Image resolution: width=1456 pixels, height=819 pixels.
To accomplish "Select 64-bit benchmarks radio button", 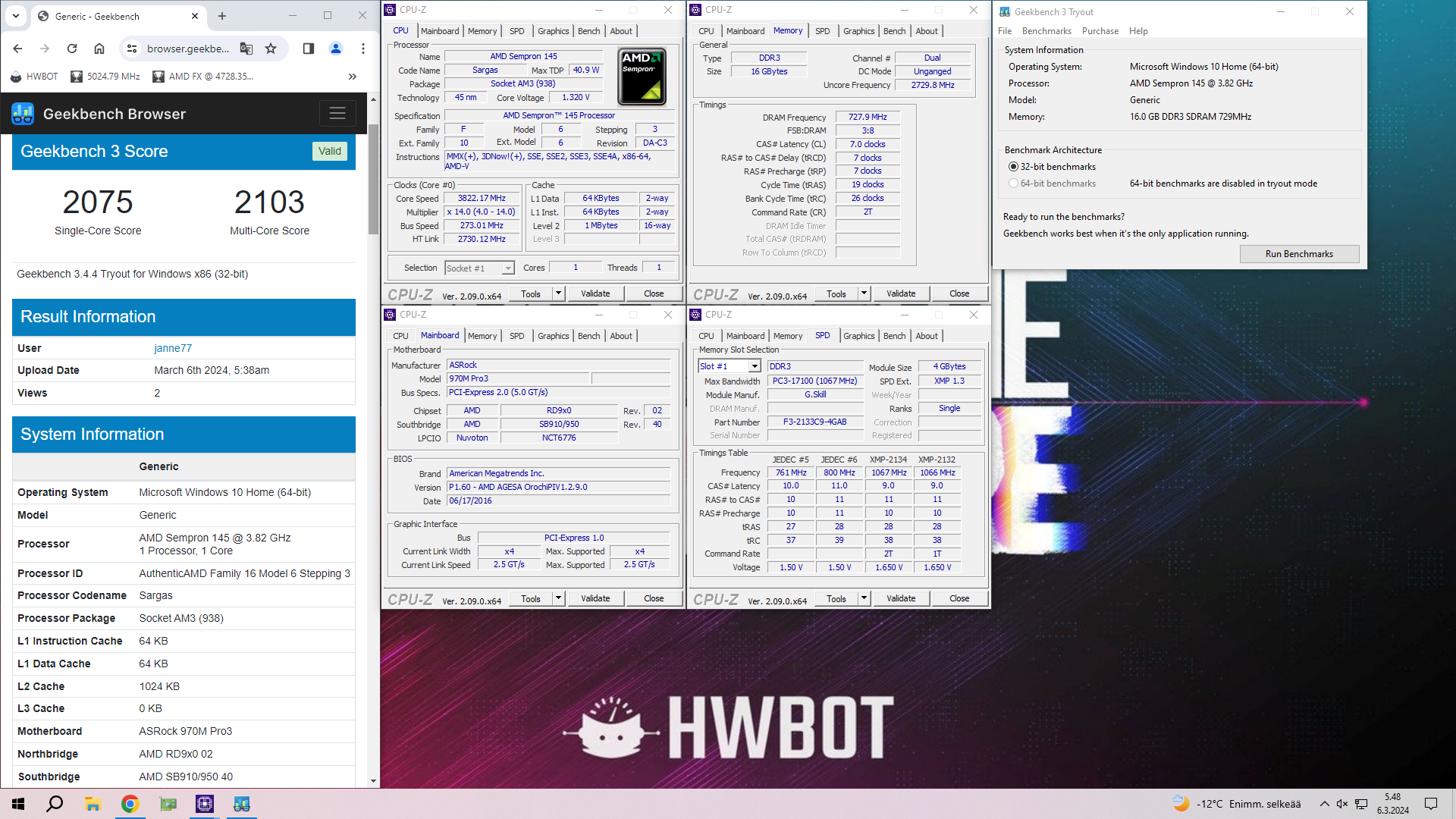I will 1013,184.
